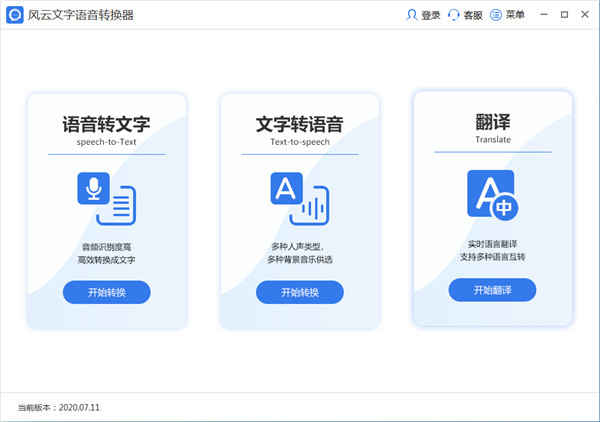Click the login user icon
Viewport: 600px width, 422px height.
point(411,15)
